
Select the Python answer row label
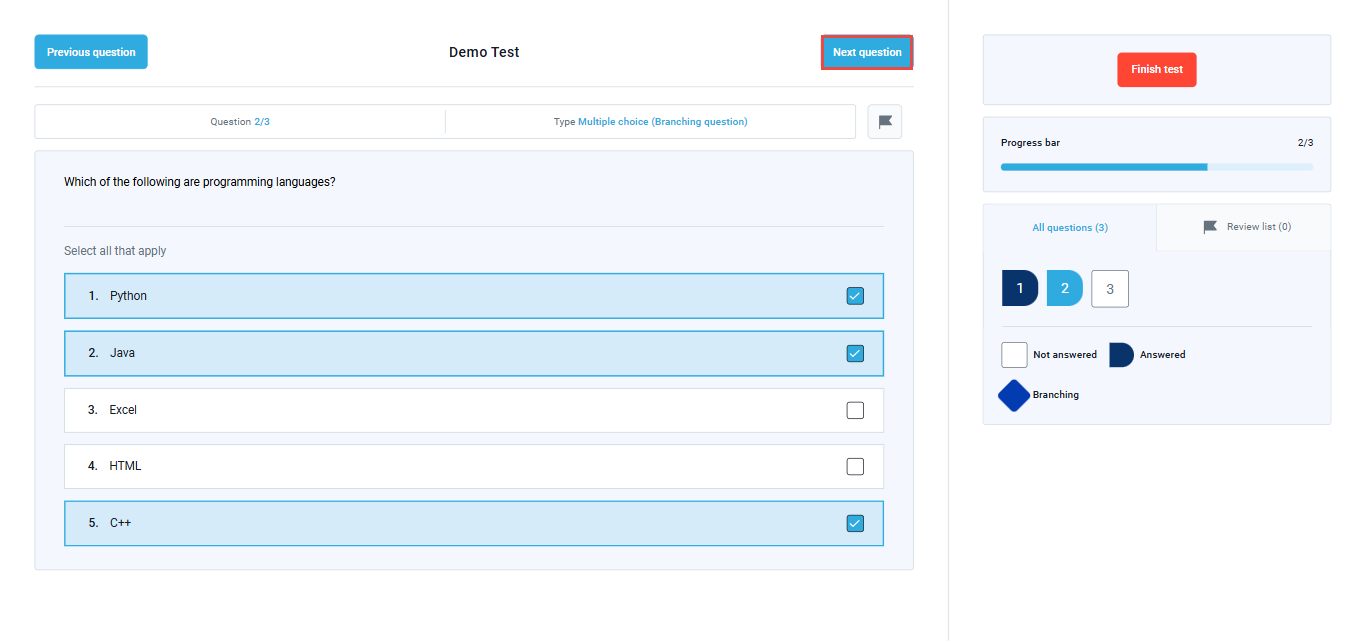click(x=128, y=296)
